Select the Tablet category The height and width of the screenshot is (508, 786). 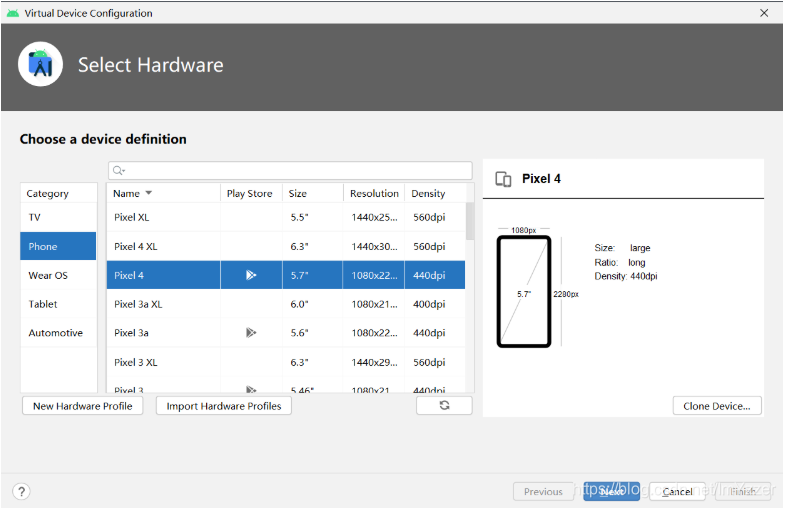(x=58, y=304)
